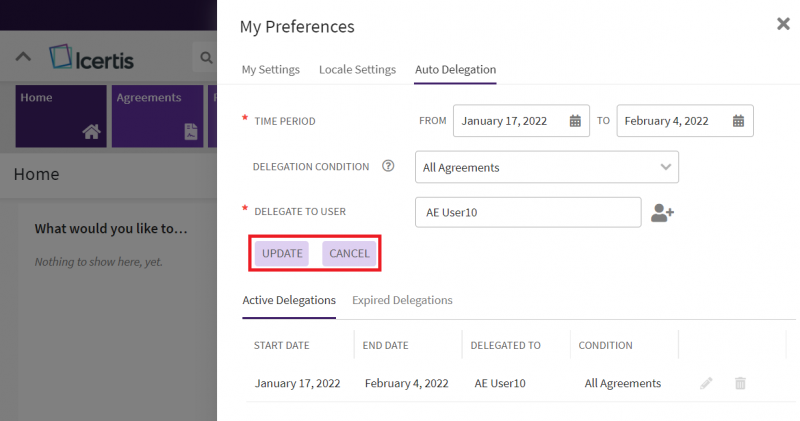Select the Active Delegations tab
This screenshot has width=800, height=421.
[289, 300]
